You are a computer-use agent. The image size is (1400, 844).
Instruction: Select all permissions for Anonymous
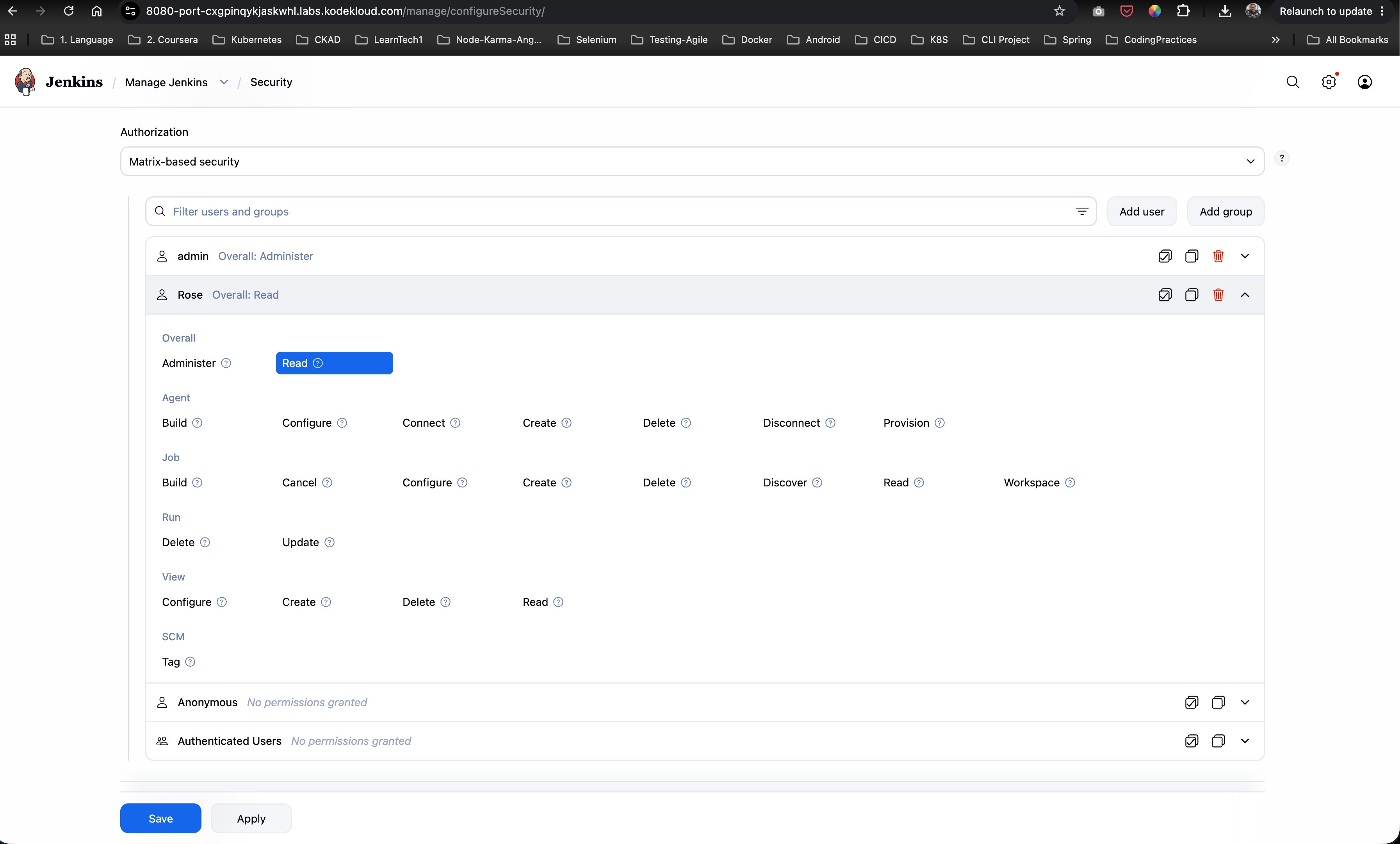pyautogui.click(x=1192, y=703)
